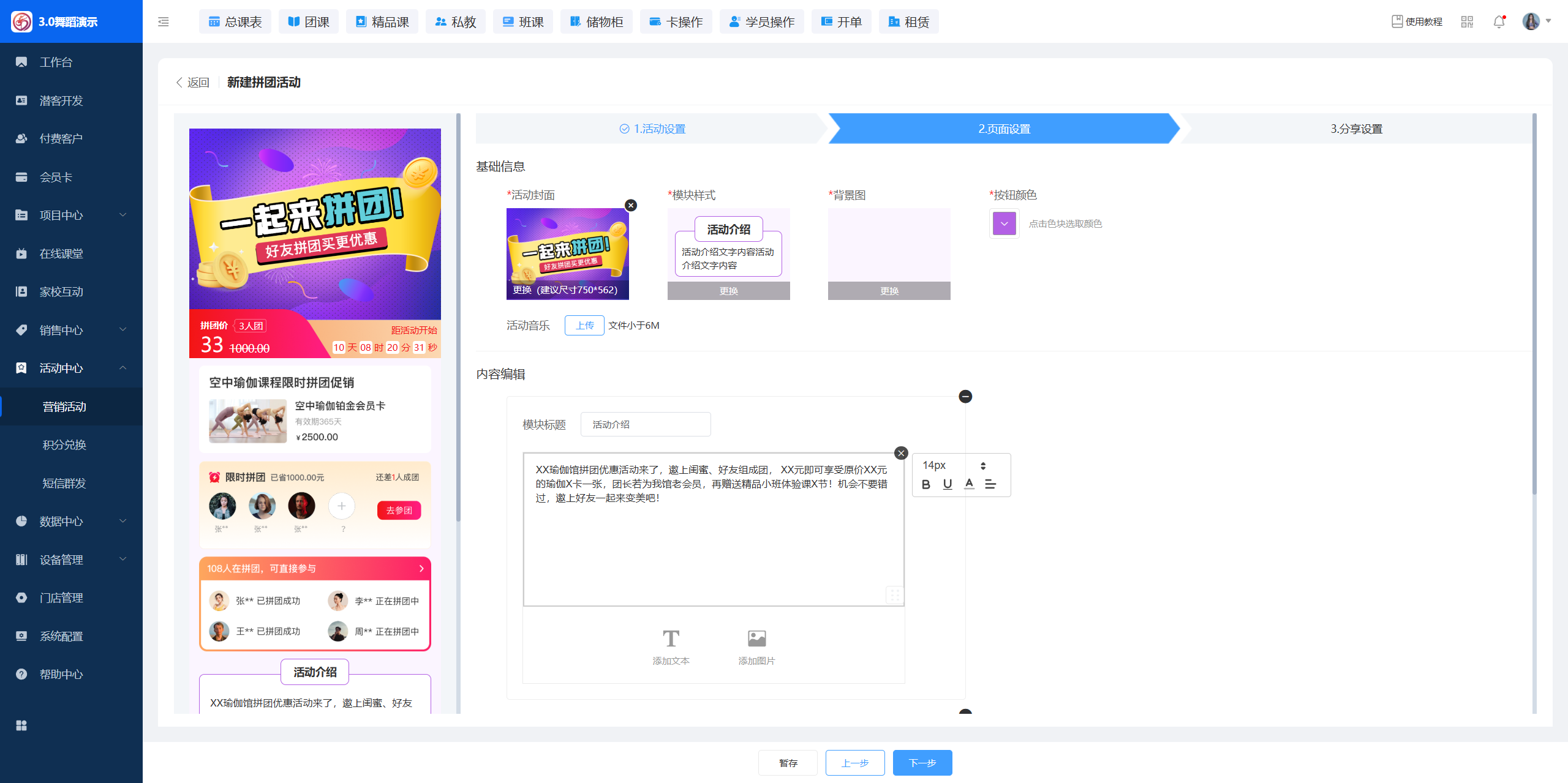Click the 上传 music button
Viewport: 1568px width, 783px height.
(x=584, y=325)
